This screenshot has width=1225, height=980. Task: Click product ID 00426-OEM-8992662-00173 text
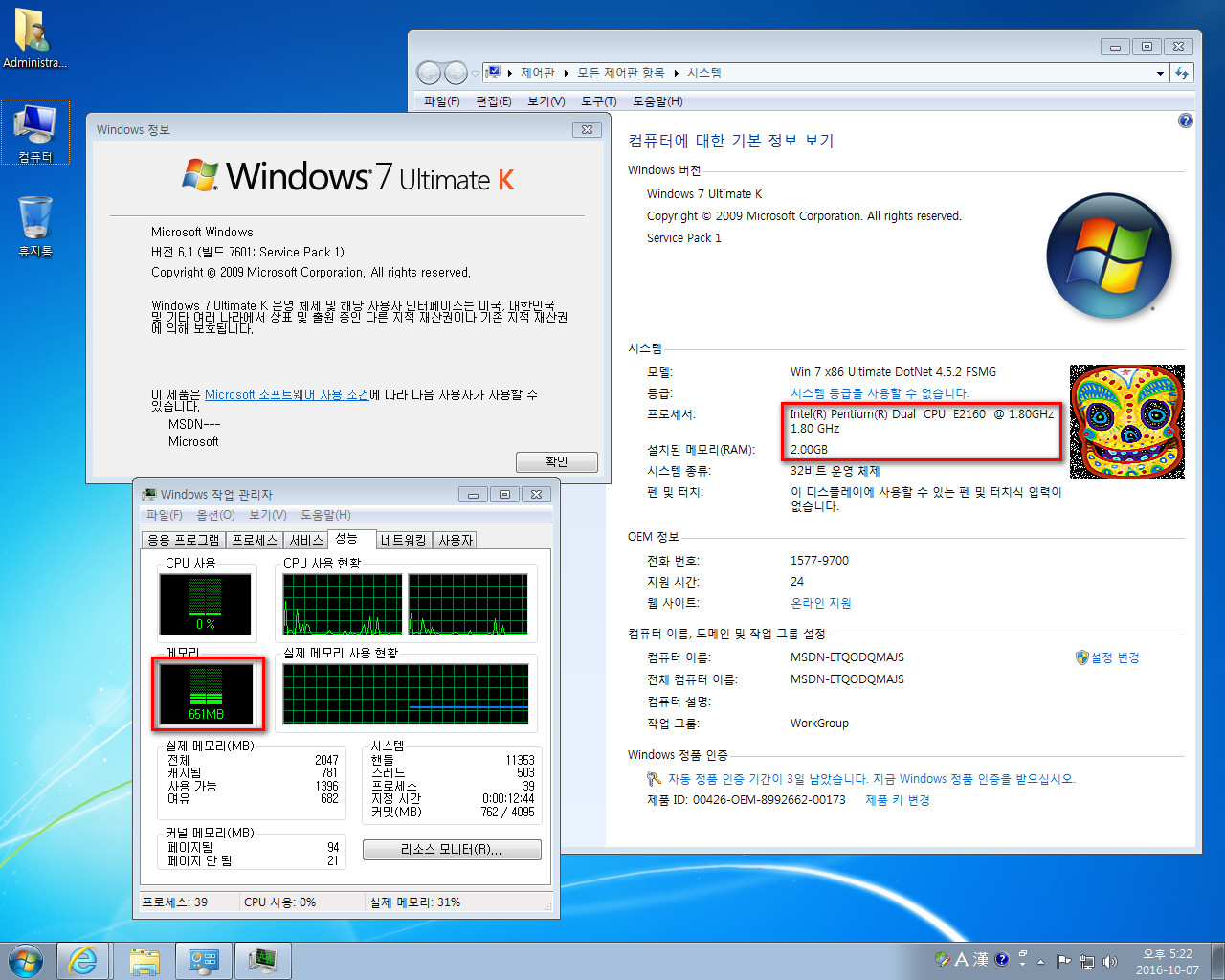pyautogui.click(x=769, y=800)
